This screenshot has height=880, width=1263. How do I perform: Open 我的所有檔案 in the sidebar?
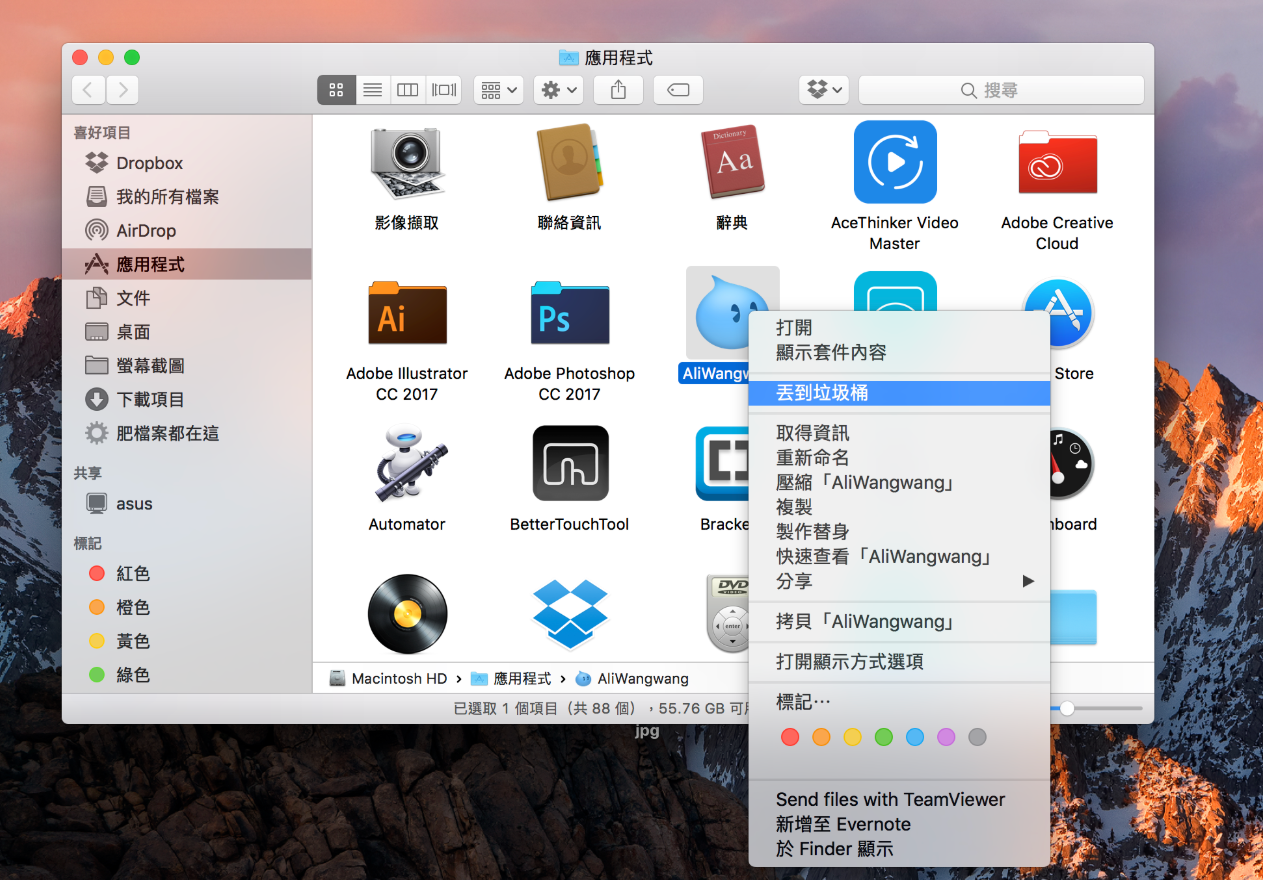click(187, 197)
